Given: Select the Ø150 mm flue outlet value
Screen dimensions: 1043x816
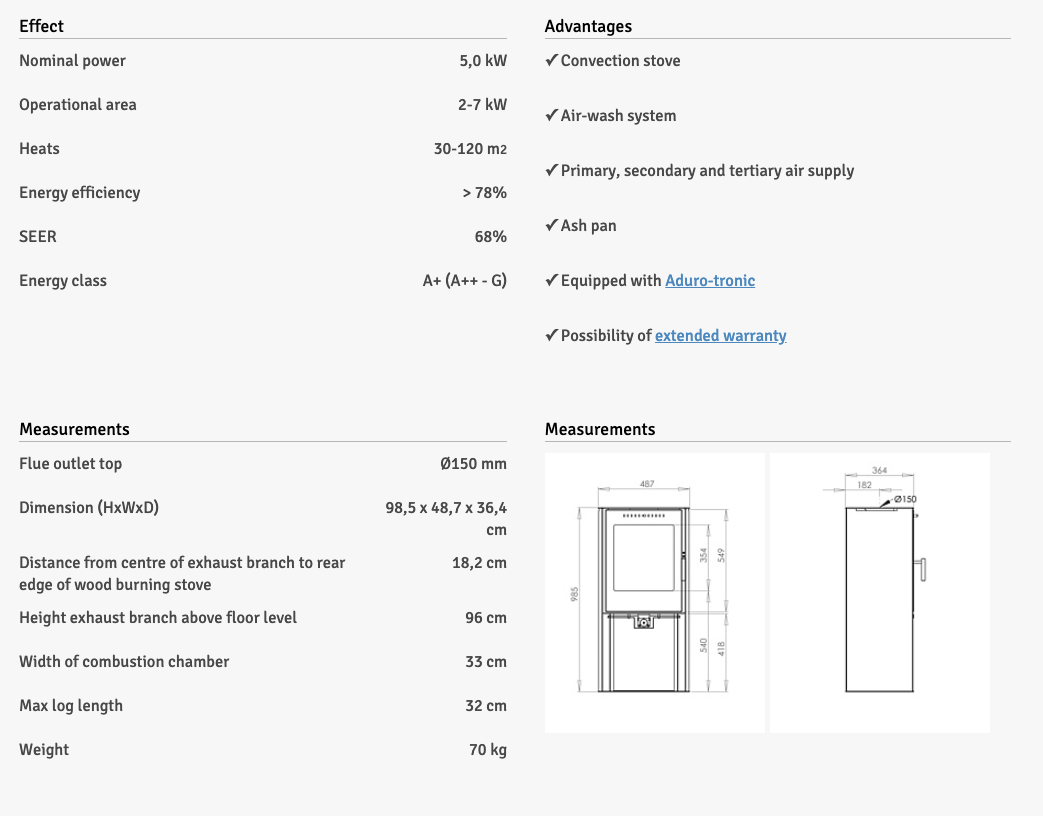Looking at the screenshot, I should tap(473, 464).
